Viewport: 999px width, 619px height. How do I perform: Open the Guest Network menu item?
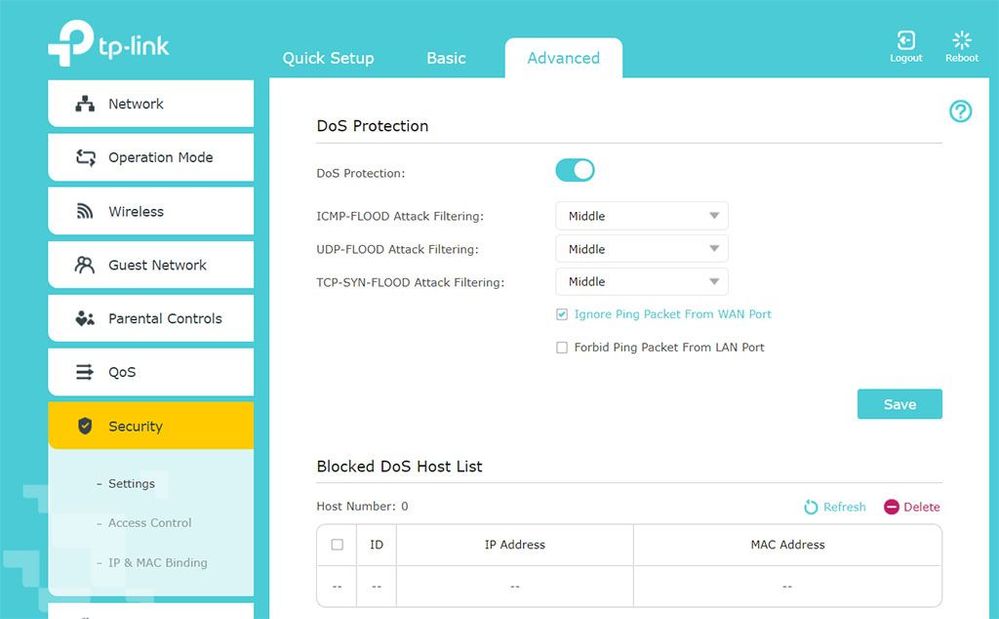click(x=151, y=265)
